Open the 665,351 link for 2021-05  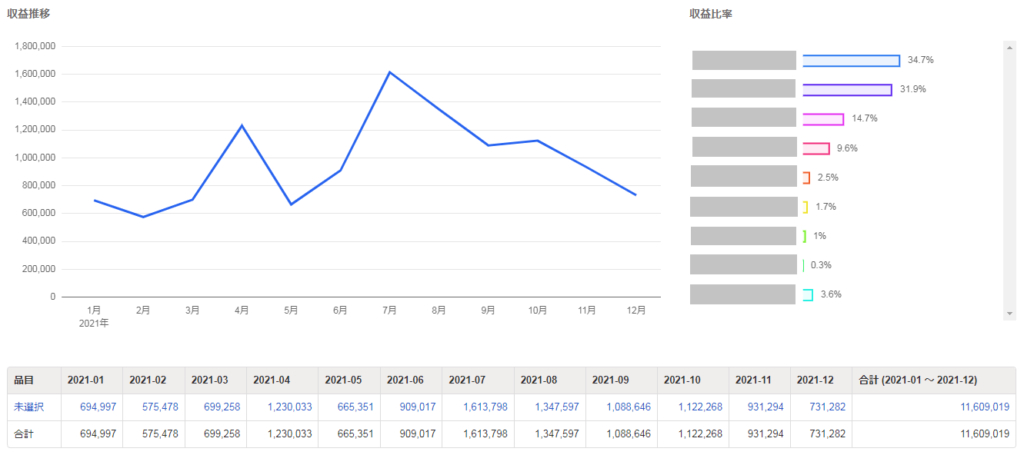point(355,407)
